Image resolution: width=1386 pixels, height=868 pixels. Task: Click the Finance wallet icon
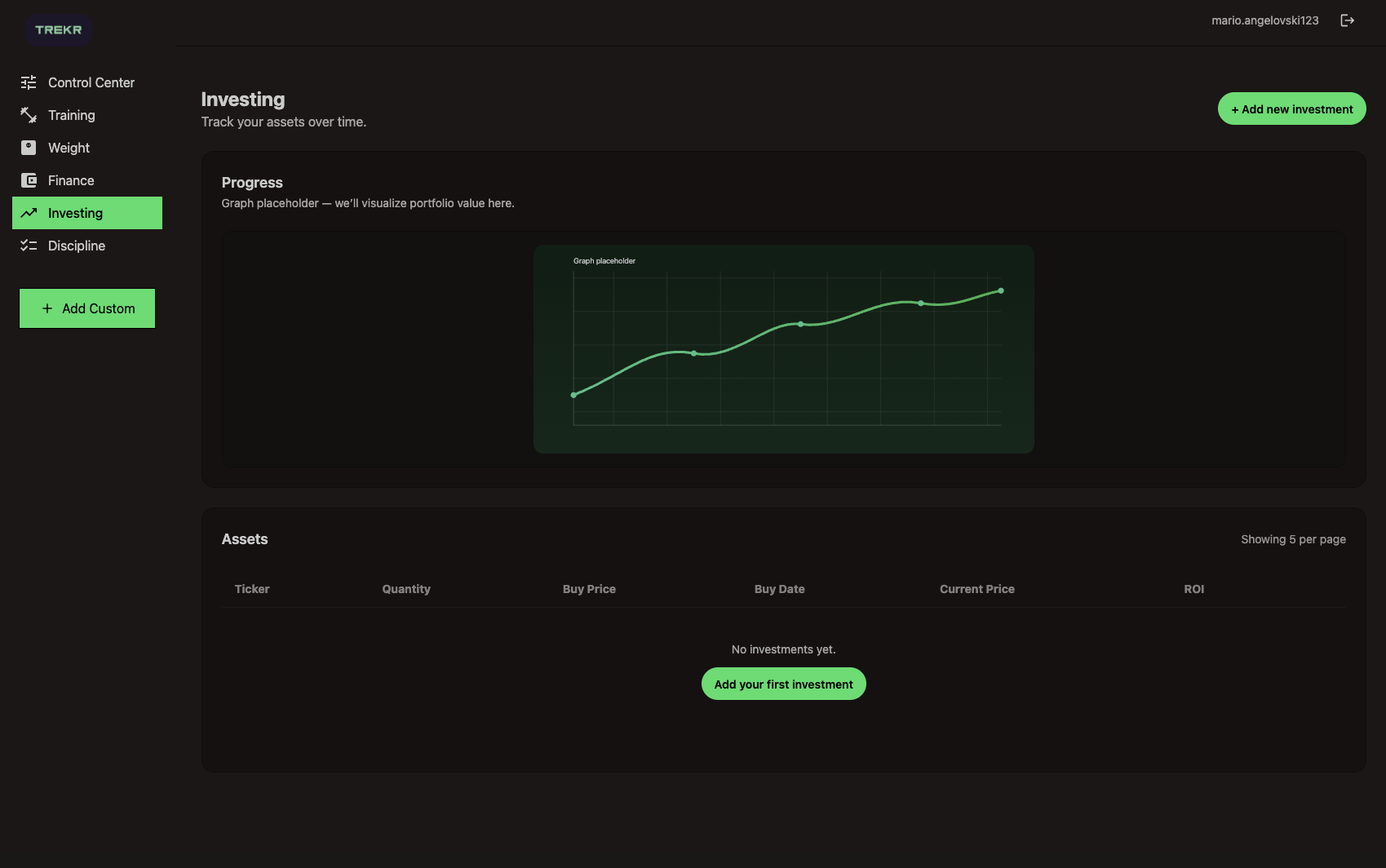[29, 180]
